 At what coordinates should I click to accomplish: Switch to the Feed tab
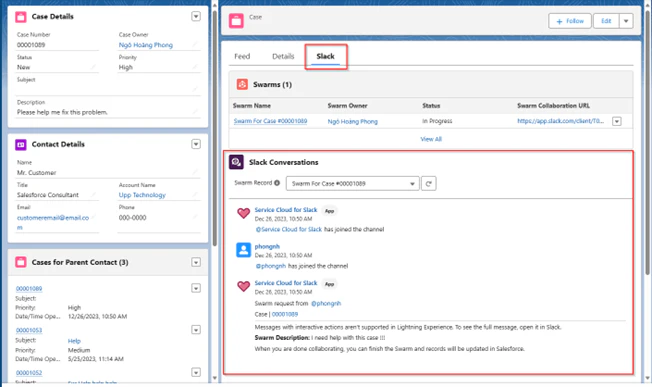pyautogui.click(x=242, y=56)
